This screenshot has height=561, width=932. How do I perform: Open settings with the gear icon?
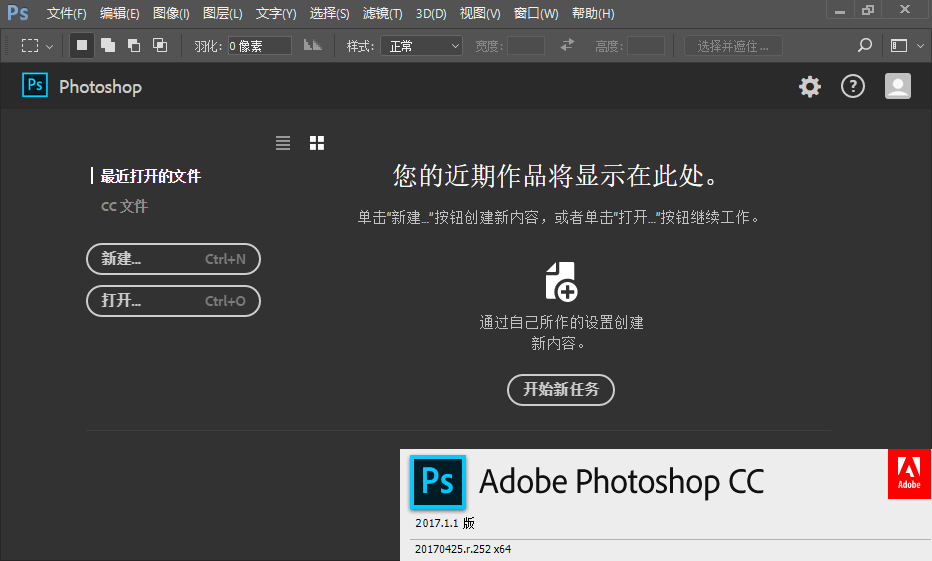pos(809,87)
